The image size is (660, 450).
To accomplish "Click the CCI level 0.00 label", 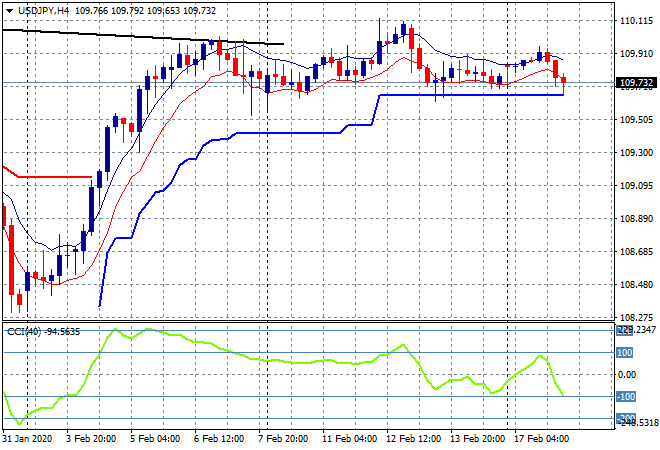I will [627, 375].
